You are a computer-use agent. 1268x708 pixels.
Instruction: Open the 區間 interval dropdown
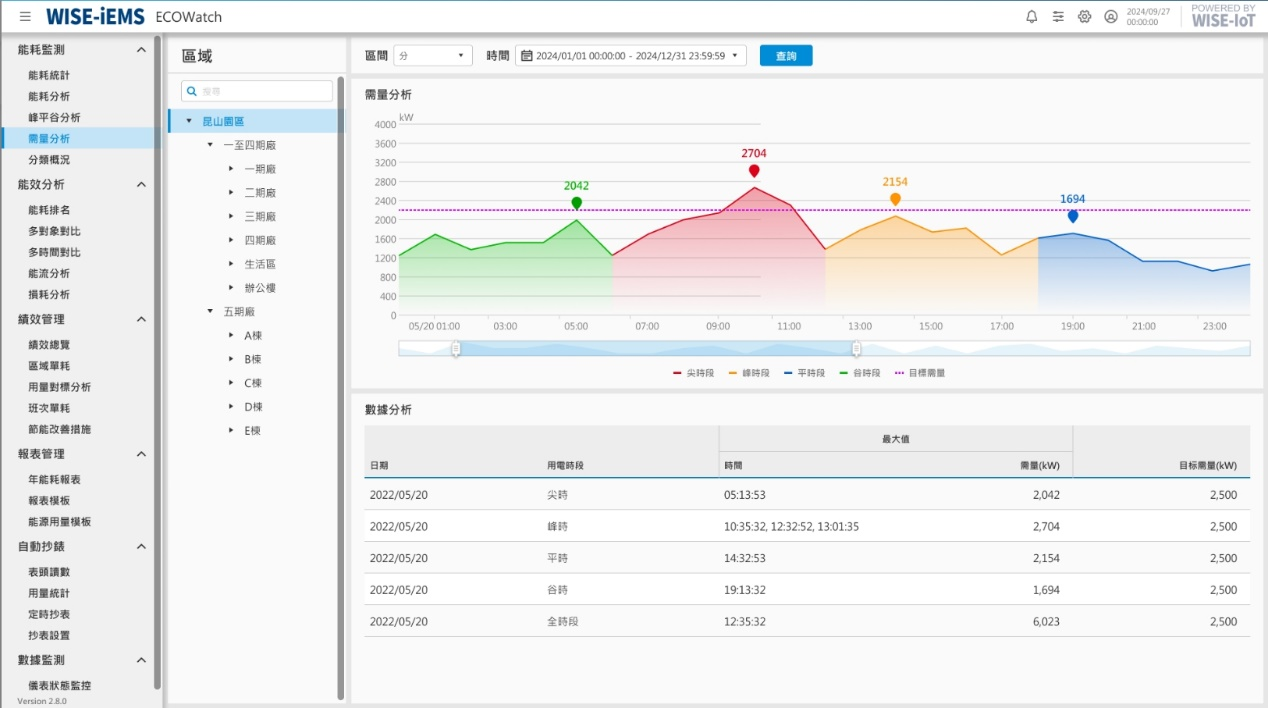pos(433,56)
